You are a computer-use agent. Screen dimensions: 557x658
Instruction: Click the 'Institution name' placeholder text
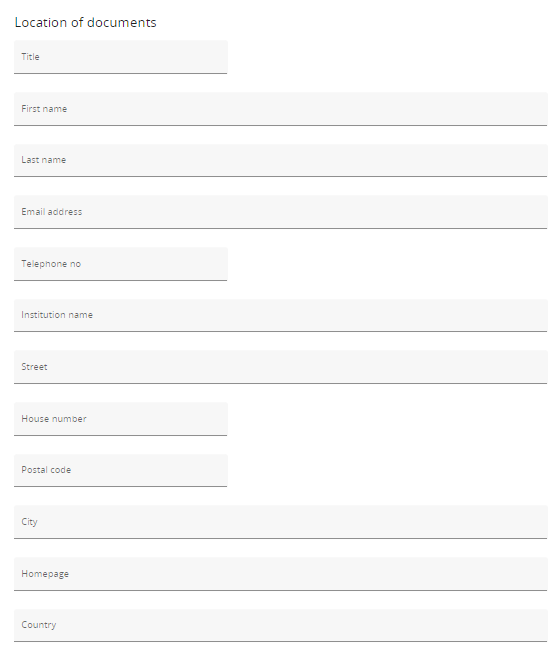click(57, 315)
